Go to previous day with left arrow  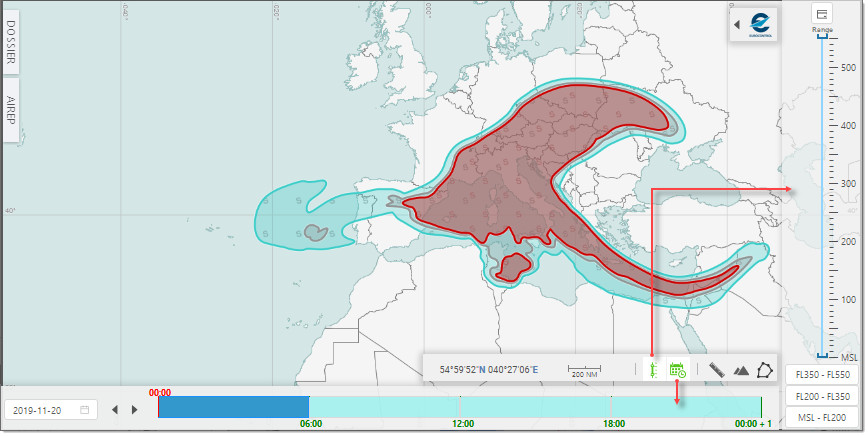(x=115, y=410)
